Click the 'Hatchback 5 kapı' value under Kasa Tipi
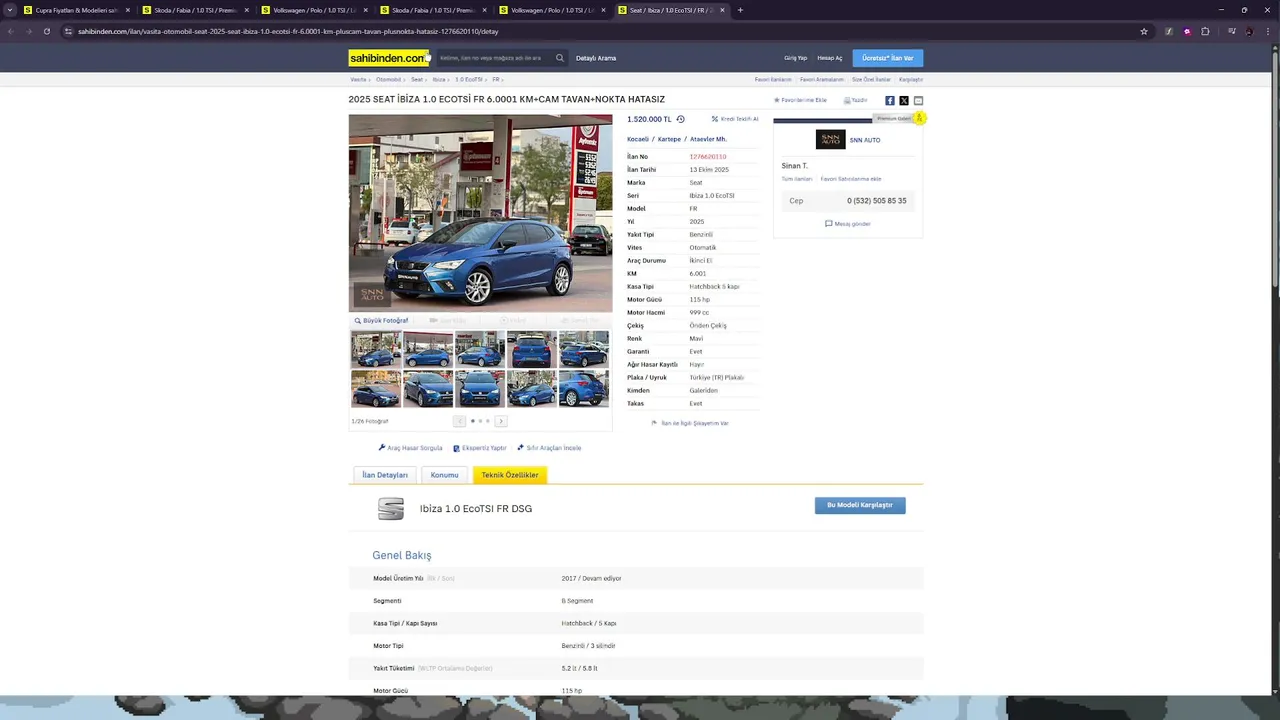Viewport: 1280px width, 720px height. pyautogui.click(x=714, y=287)
